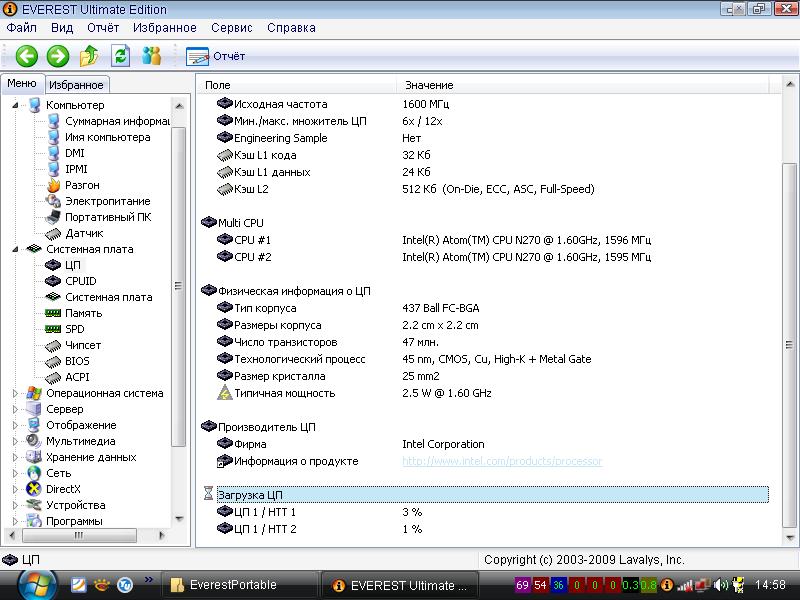Viewport: 800px width, 600px height.
Task: Expand the Сервер tree node
Action: 15,409
